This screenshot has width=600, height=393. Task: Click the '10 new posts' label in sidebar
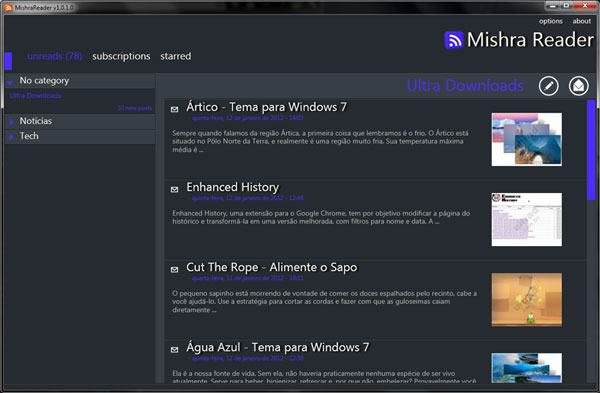point(135,108)
